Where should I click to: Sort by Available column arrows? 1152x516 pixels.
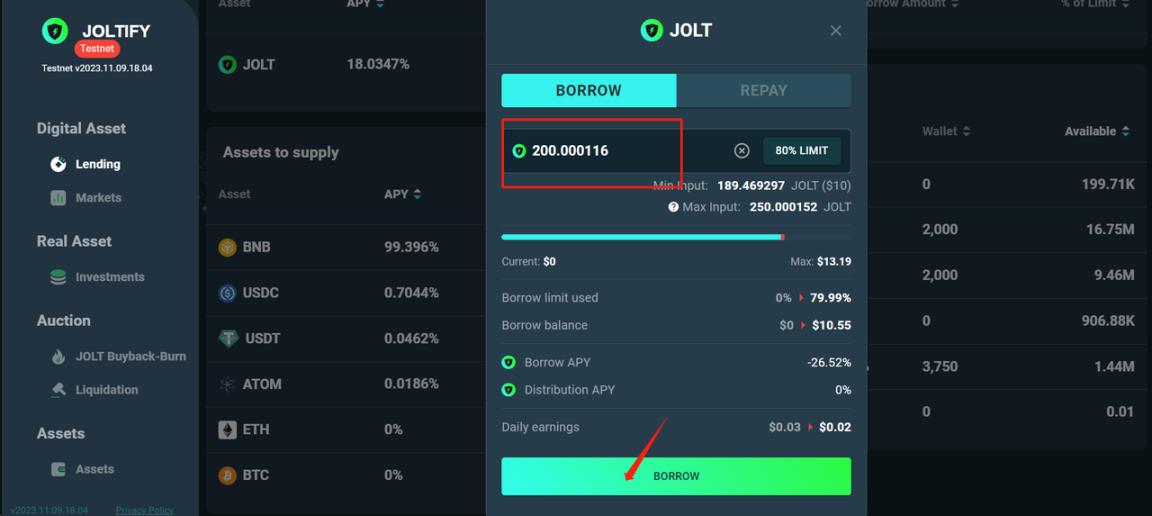coord(1124,132)
